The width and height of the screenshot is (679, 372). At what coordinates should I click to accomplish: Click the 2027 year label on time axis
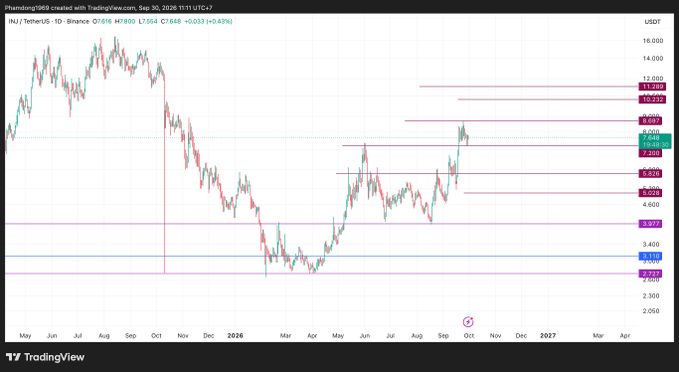pyautogui.click(x=548, y=336)
